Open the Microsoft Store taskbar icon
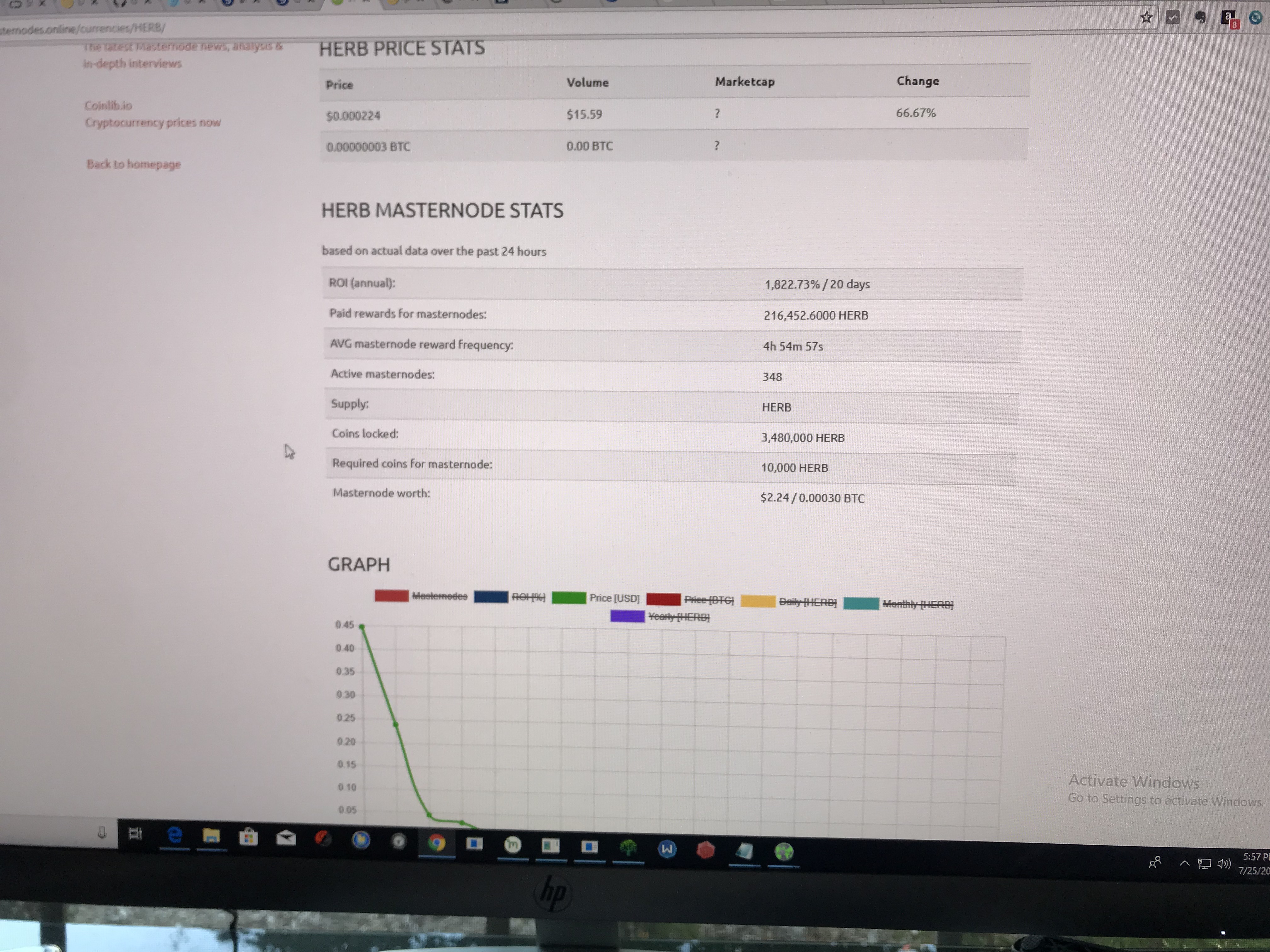This screenshot has width=1270, height=952. 248,837
